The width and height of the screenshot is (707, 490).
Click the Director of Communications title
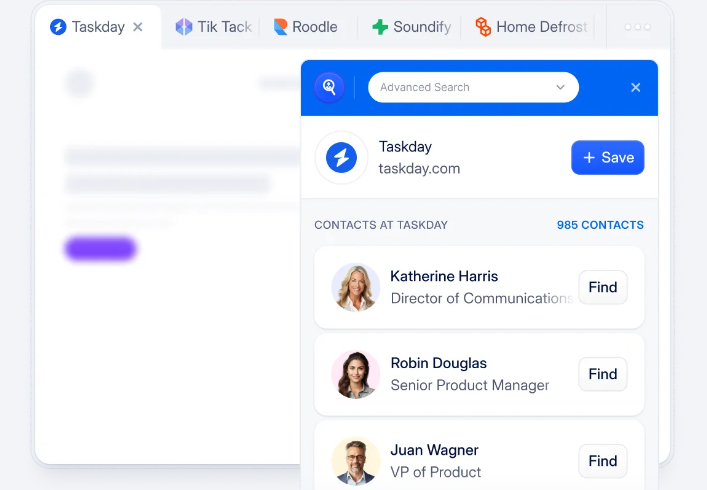click(482, 298)
